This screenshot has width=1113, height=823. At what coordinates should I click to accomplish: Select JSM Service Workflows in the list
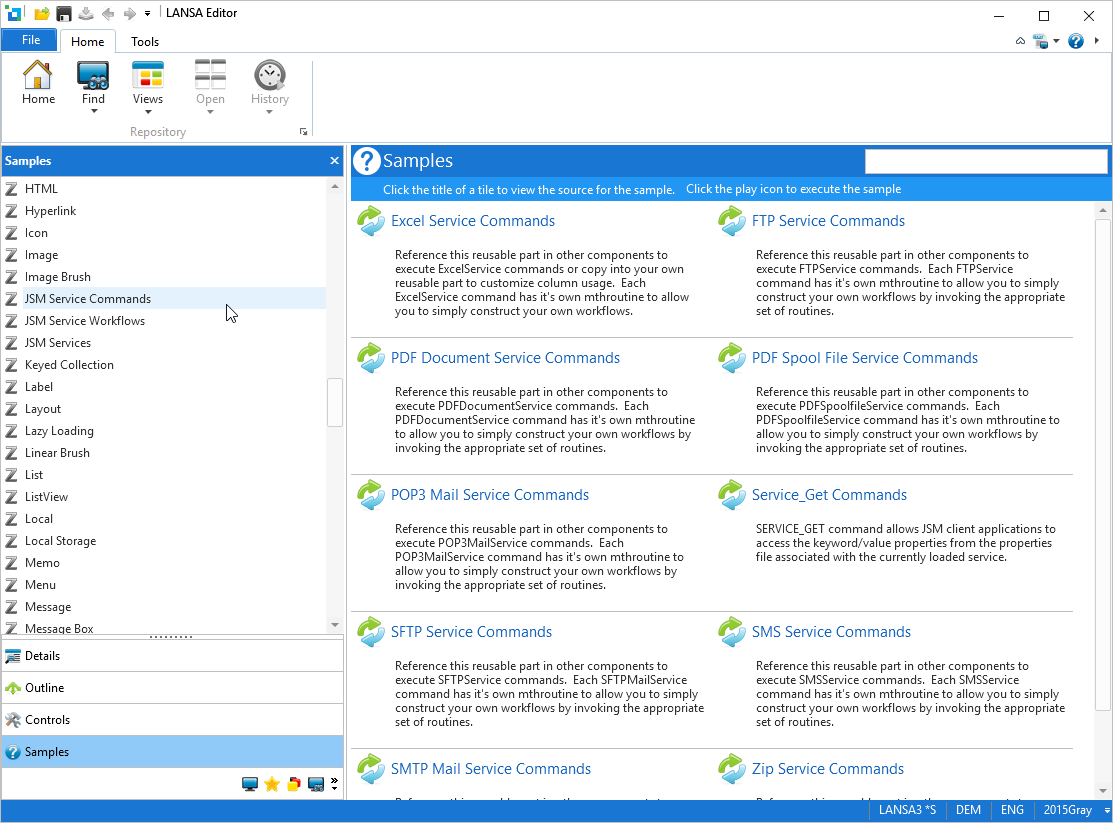[x=84, y=321]
